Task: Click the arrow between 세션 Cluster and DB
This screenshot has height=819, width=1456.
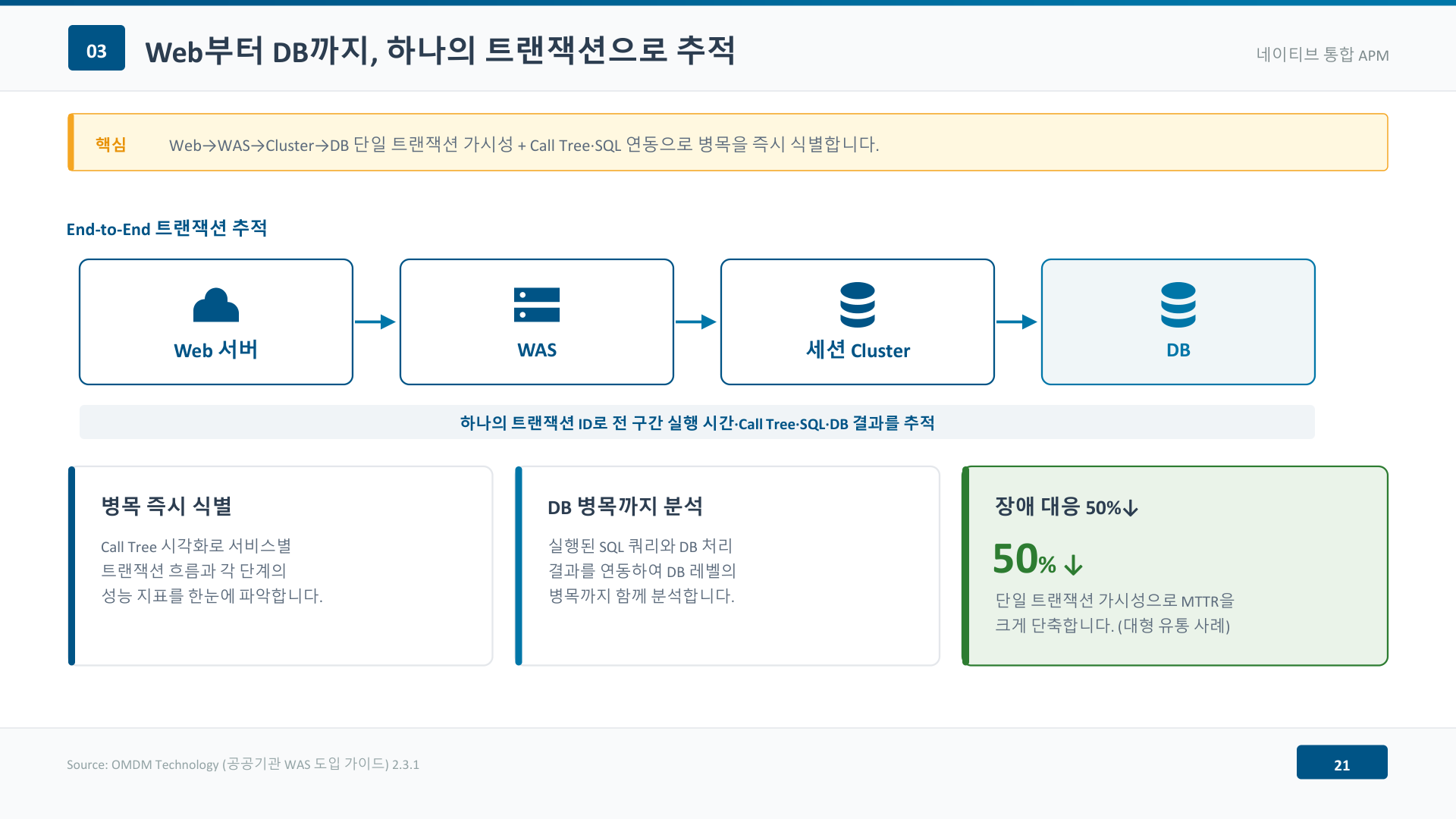Action: pos(1017,322)
